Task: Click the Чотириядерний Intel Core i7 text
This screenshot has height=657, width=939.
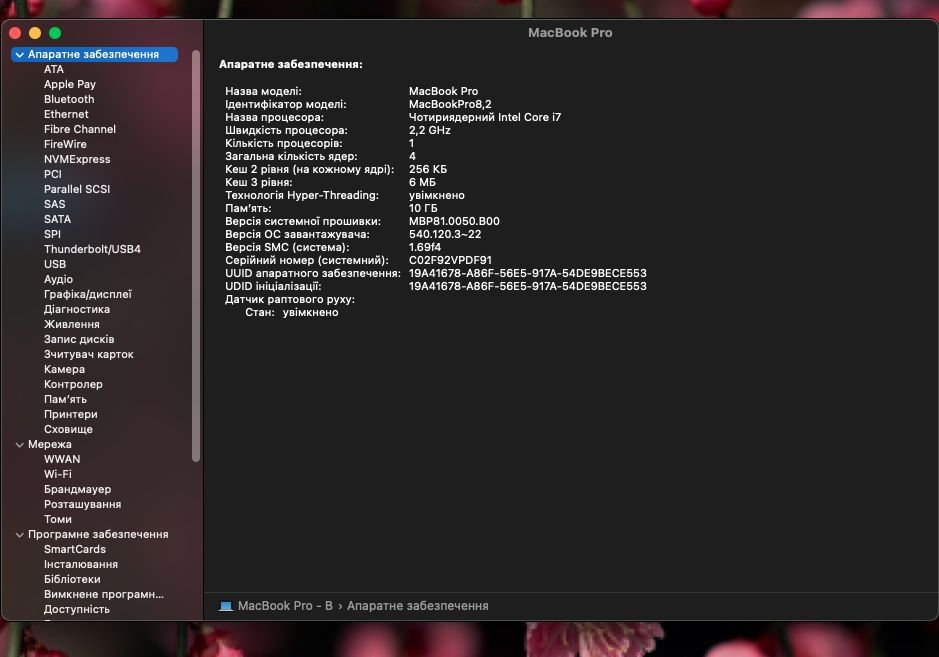Action: click(485, 117)
